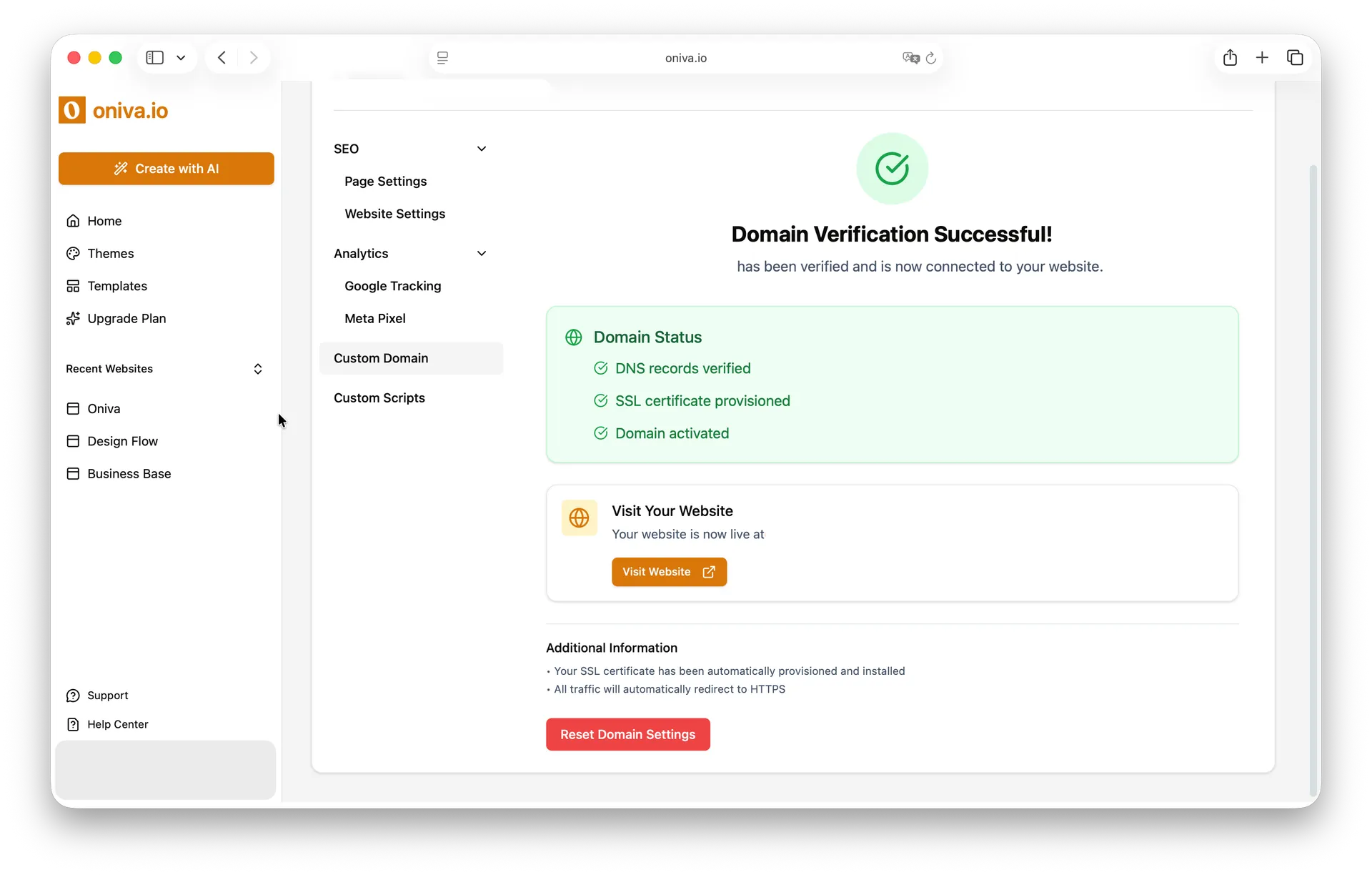This screenshot has width=1372, height=875.
Task: Reload the page with the refresh icon
Action: pyautogui.click(x=931, y=58)
